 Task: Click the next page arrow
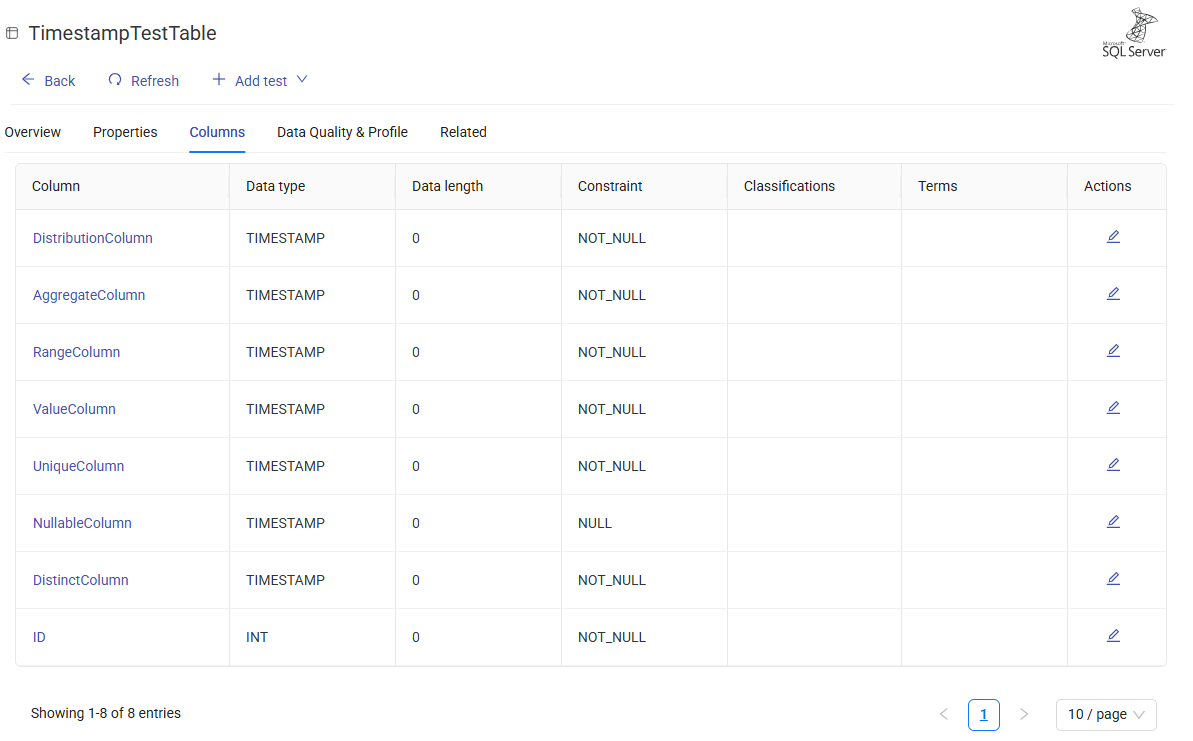1023,714
